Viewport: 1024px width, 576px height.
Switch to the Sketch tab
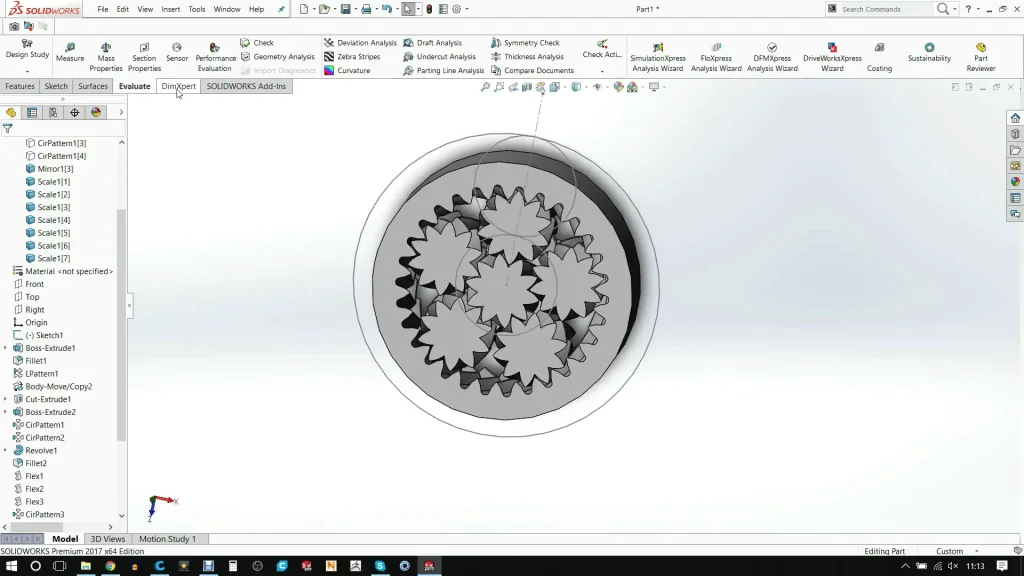[x=56, y=86]
